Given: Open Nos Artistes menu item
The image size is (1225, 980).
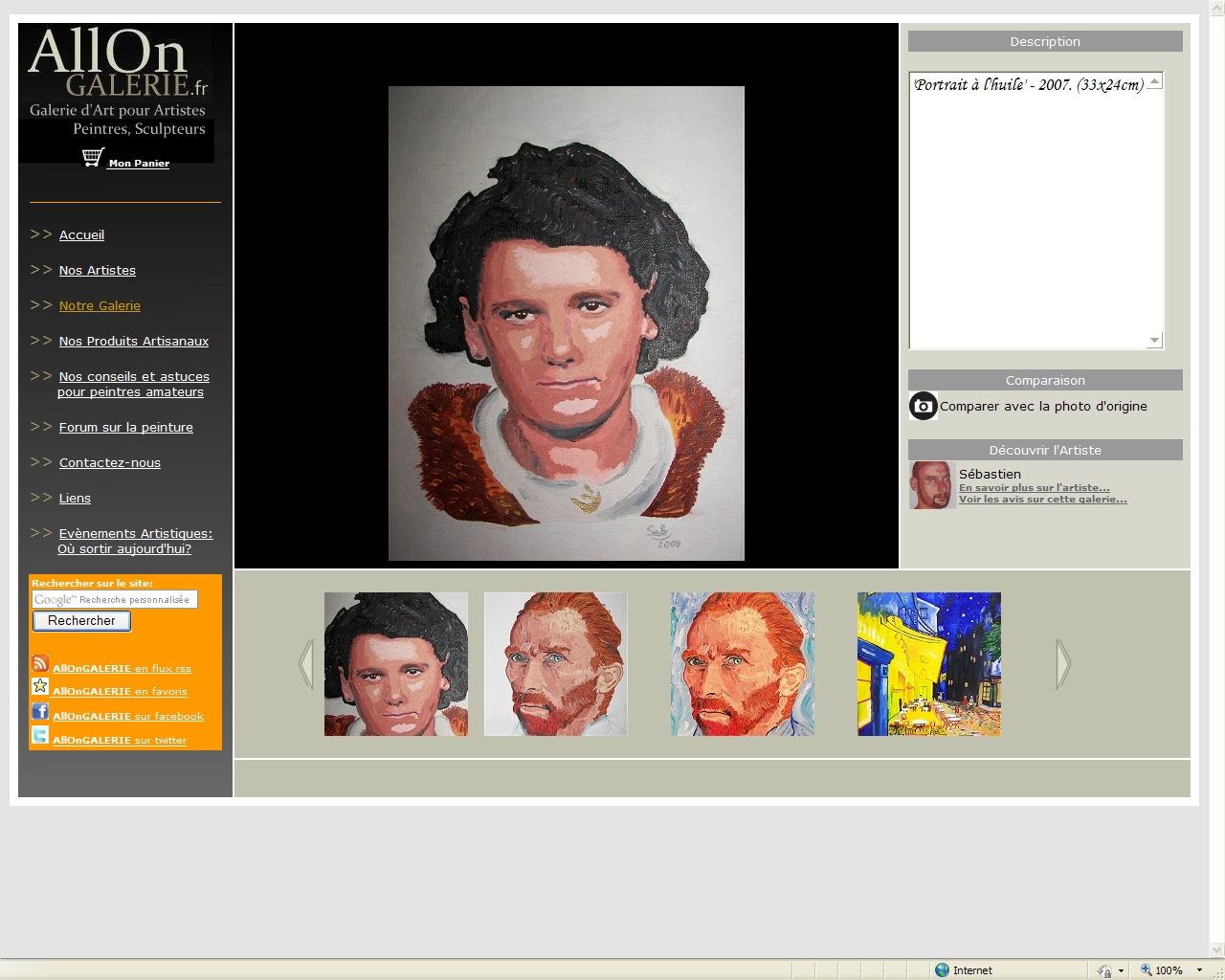Looking at the screenshot, I should tap(97, 271).
